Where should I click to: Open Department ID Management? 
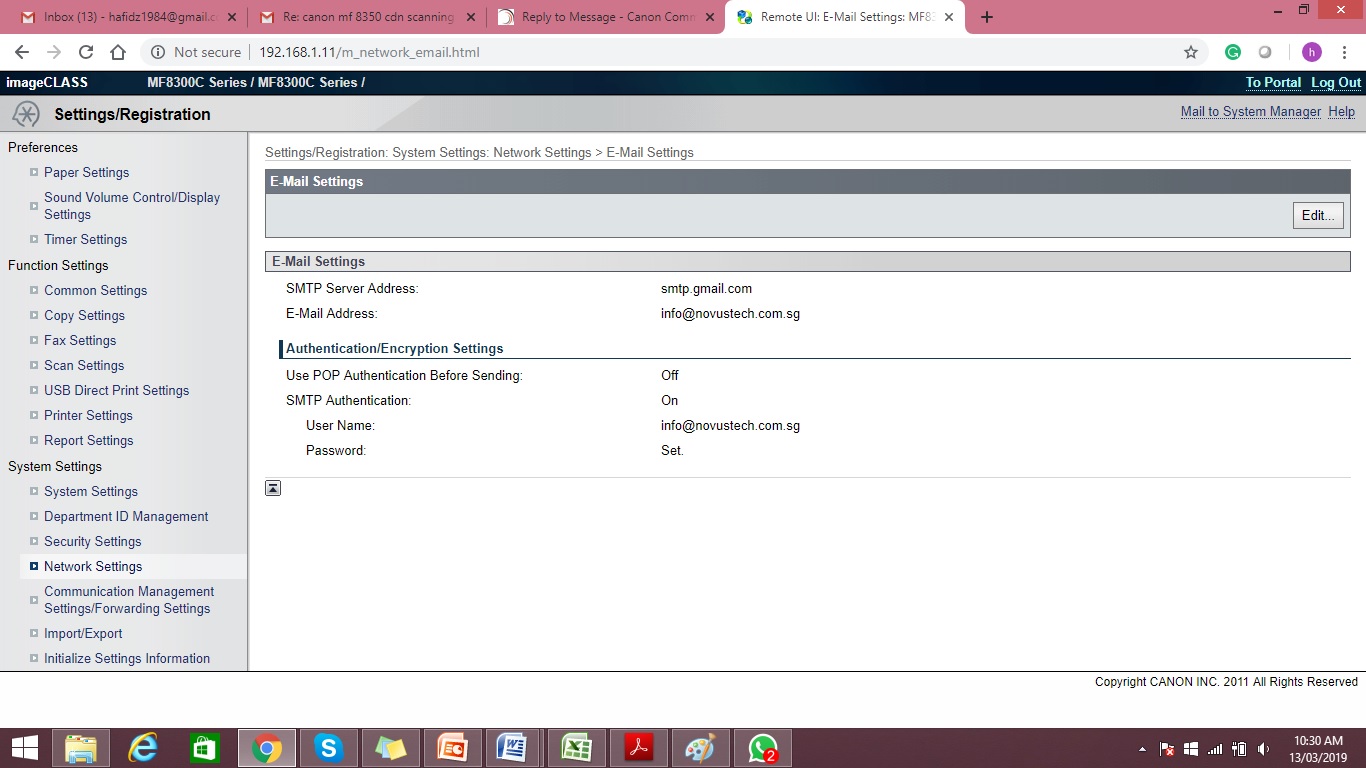click(x=126, y=516)
